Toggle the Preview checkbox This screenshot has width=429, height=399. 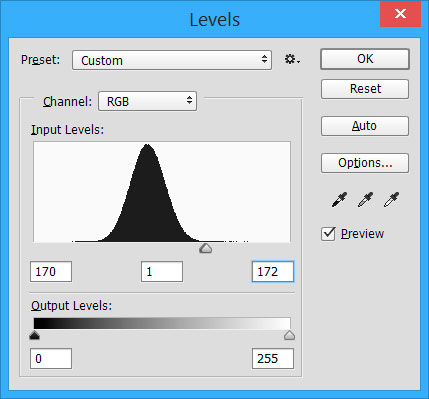[328, 234]
